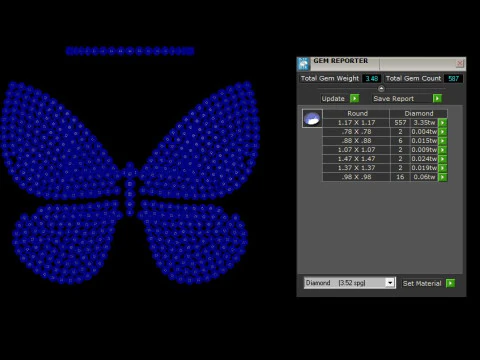This screenshot has width=480, height=360.
Task: Click green arrow on 1.17 X 1.17 row
Action: 442,123
